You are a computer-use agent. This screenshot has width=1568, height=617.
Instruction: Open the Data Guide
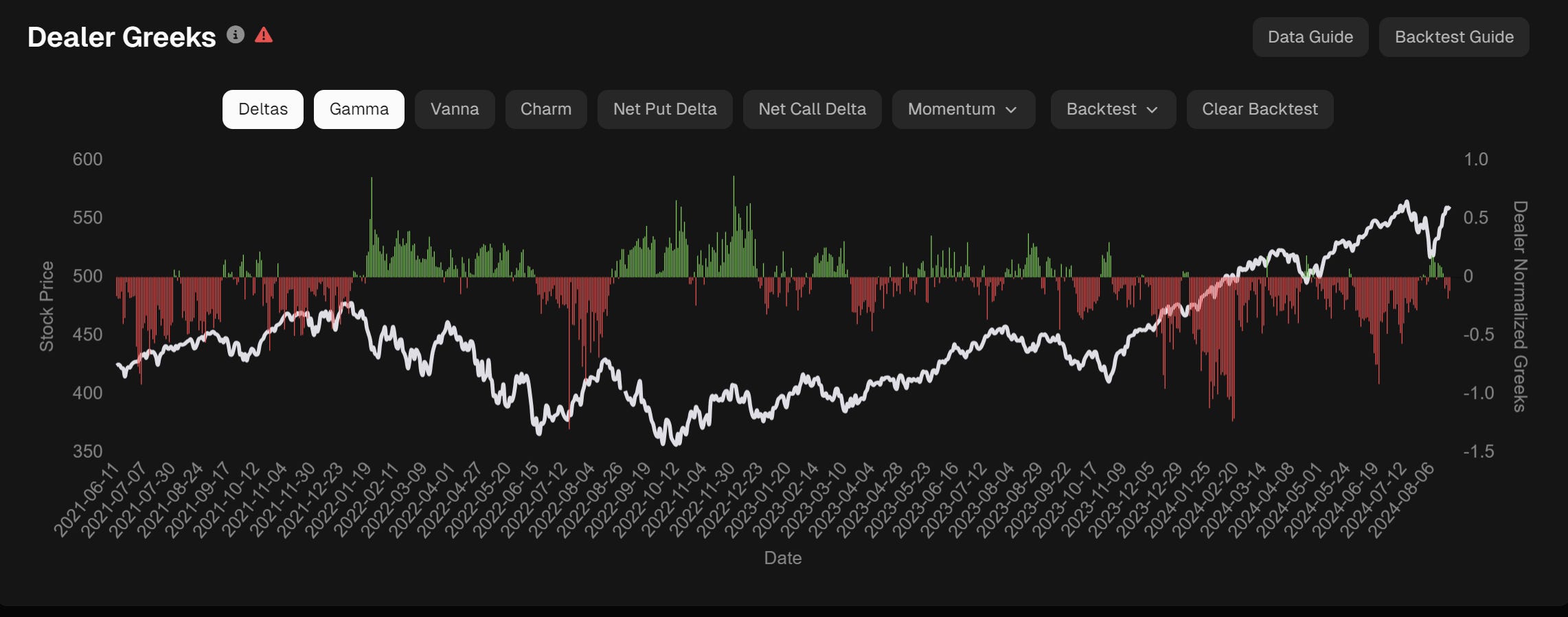1310,37
